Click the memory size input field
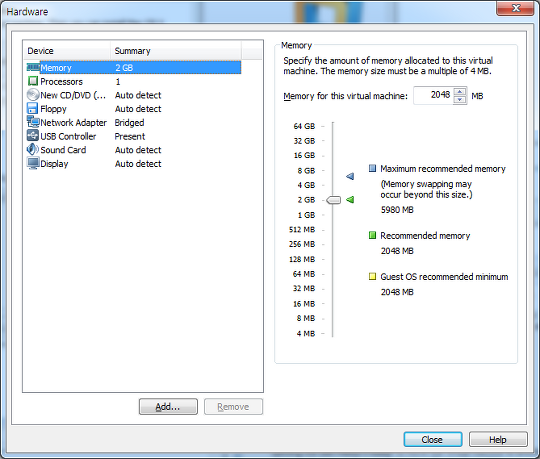The height and width of the screenshot is (459, 540). coord(433,95)
